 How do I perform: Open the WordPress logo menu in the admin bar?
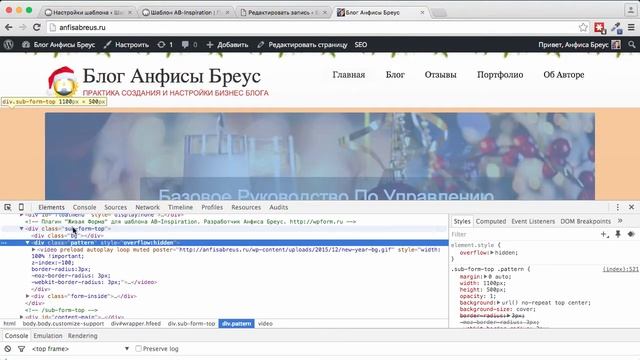[9, 45]
